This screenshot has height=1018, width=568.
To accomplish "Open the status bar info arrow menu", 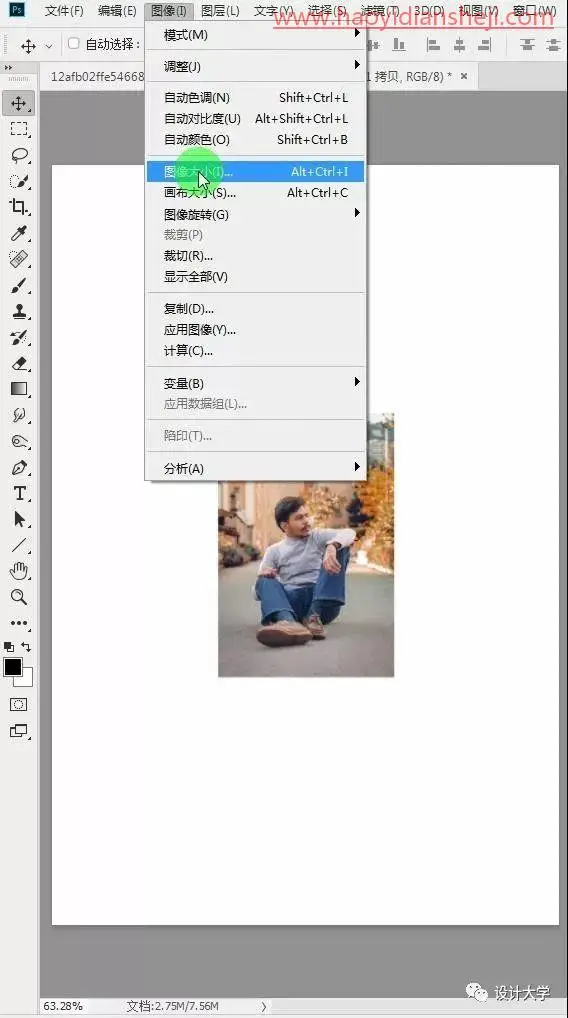I will coord(264,1006).
